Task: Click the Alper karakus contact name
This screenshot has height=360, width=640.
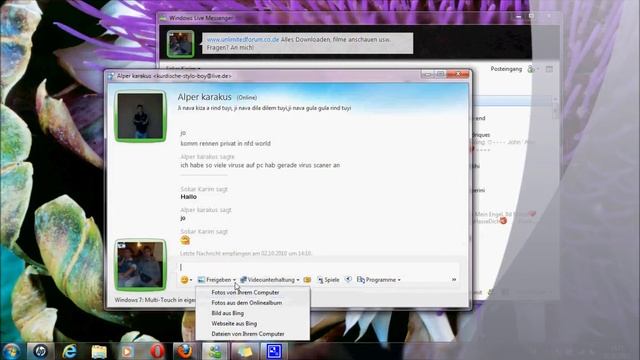Action: (204, 97)
